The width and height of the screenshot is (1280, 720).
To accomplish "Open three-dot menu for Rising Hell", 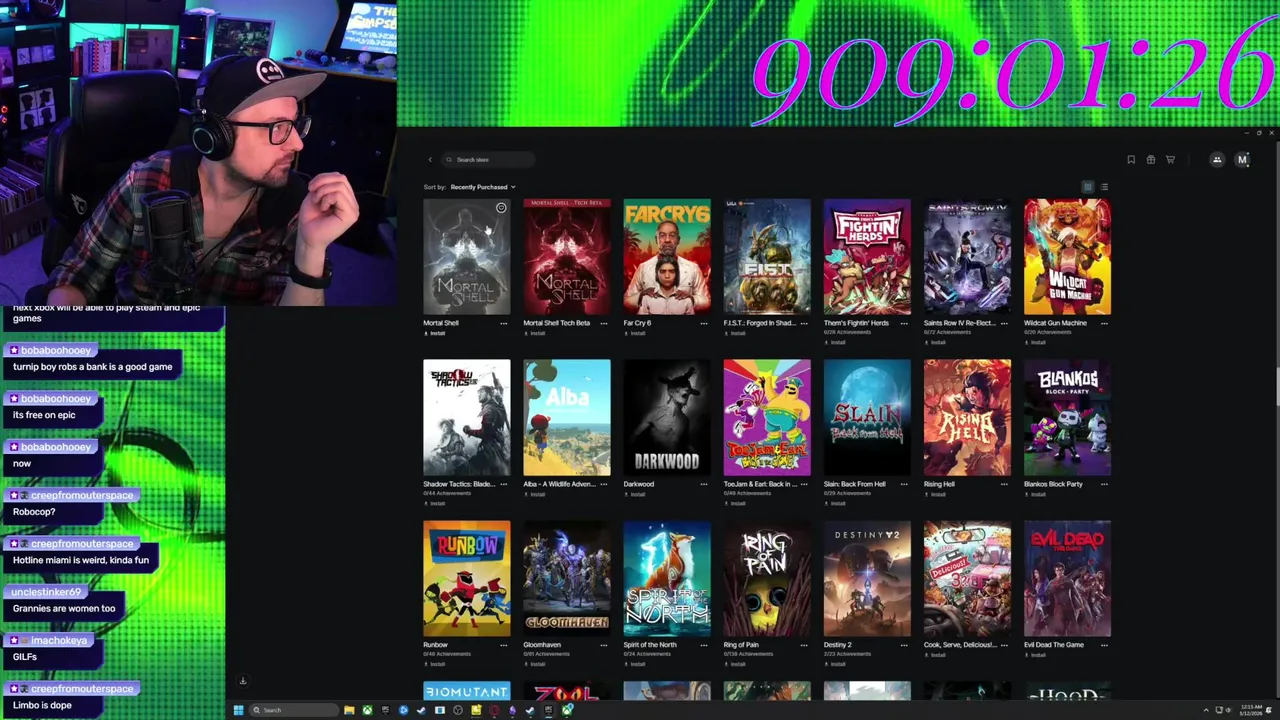I will pos(1004,484).
